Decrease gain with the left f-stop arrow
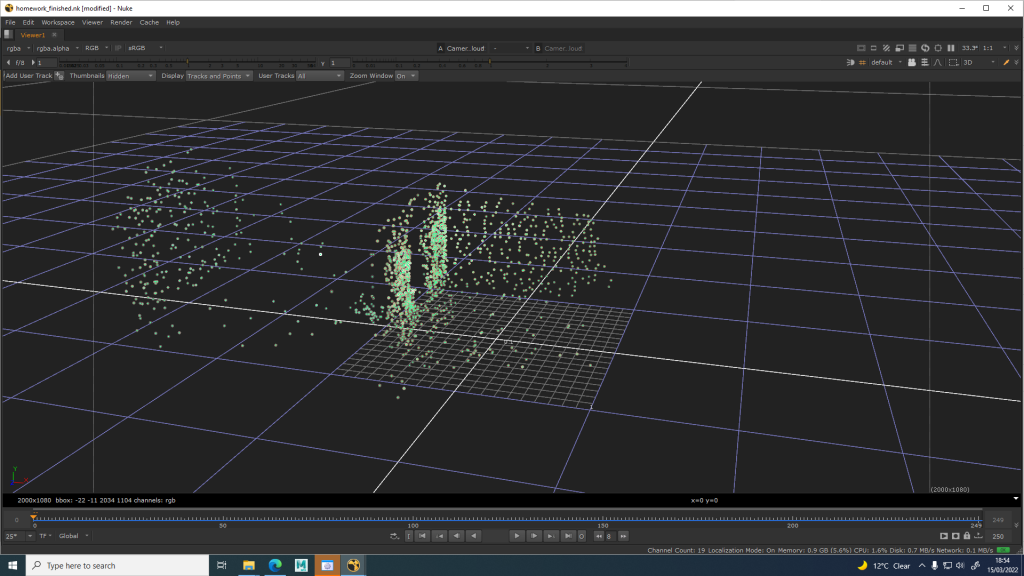This screenshot has height=576, width=1024. point(8,63)
